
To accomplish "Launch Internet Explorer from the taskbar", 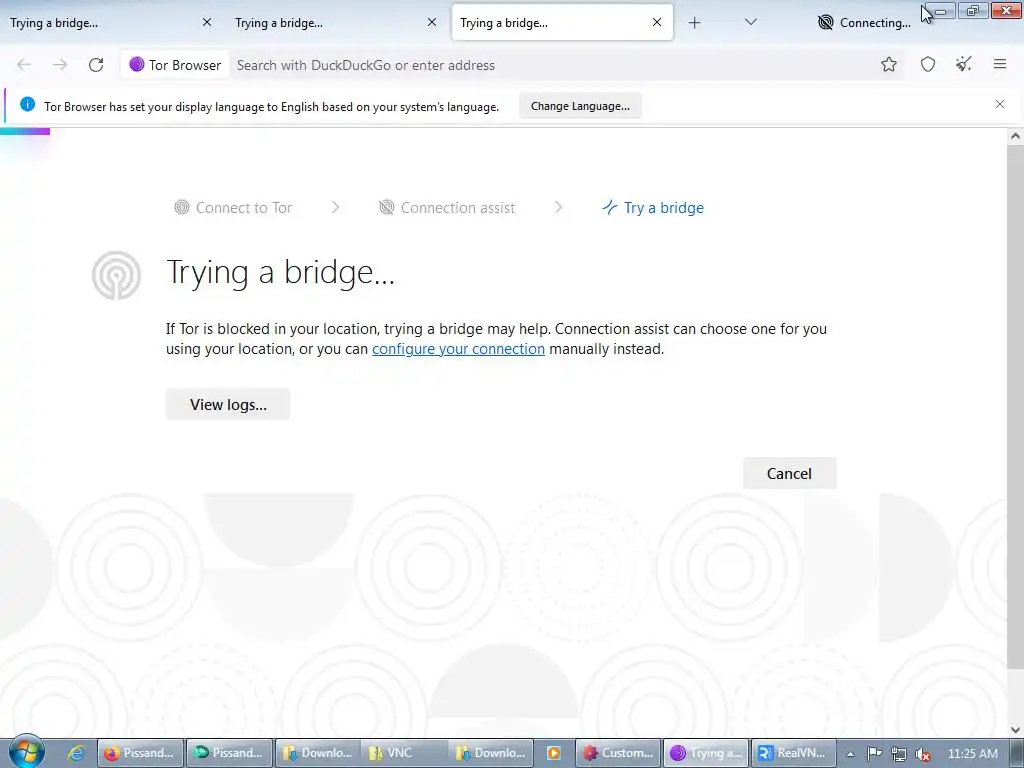I will pos(76,753).
